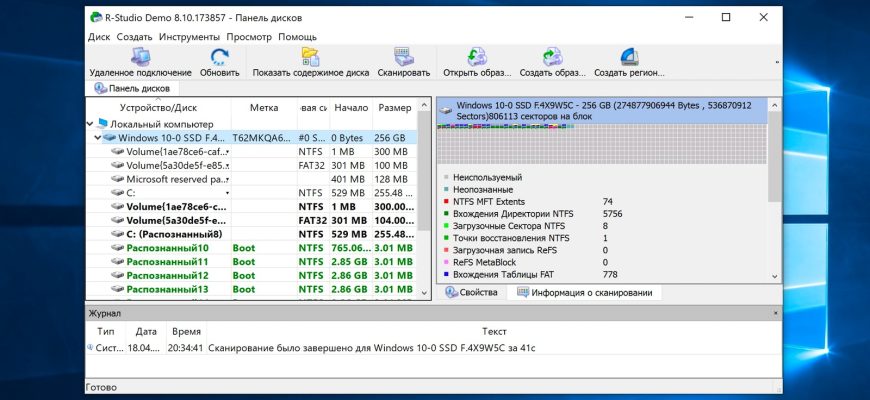The width and height of the screenshot is (870, 400).
Task: Click the 5756 count for Вхождения Директории NTFS
Action: point(612,214)
